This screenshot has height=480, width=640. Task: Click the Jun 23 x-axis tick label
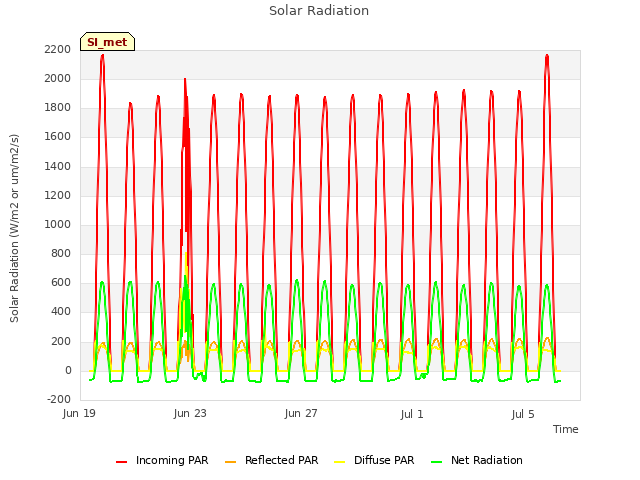[x=190, y=414]
